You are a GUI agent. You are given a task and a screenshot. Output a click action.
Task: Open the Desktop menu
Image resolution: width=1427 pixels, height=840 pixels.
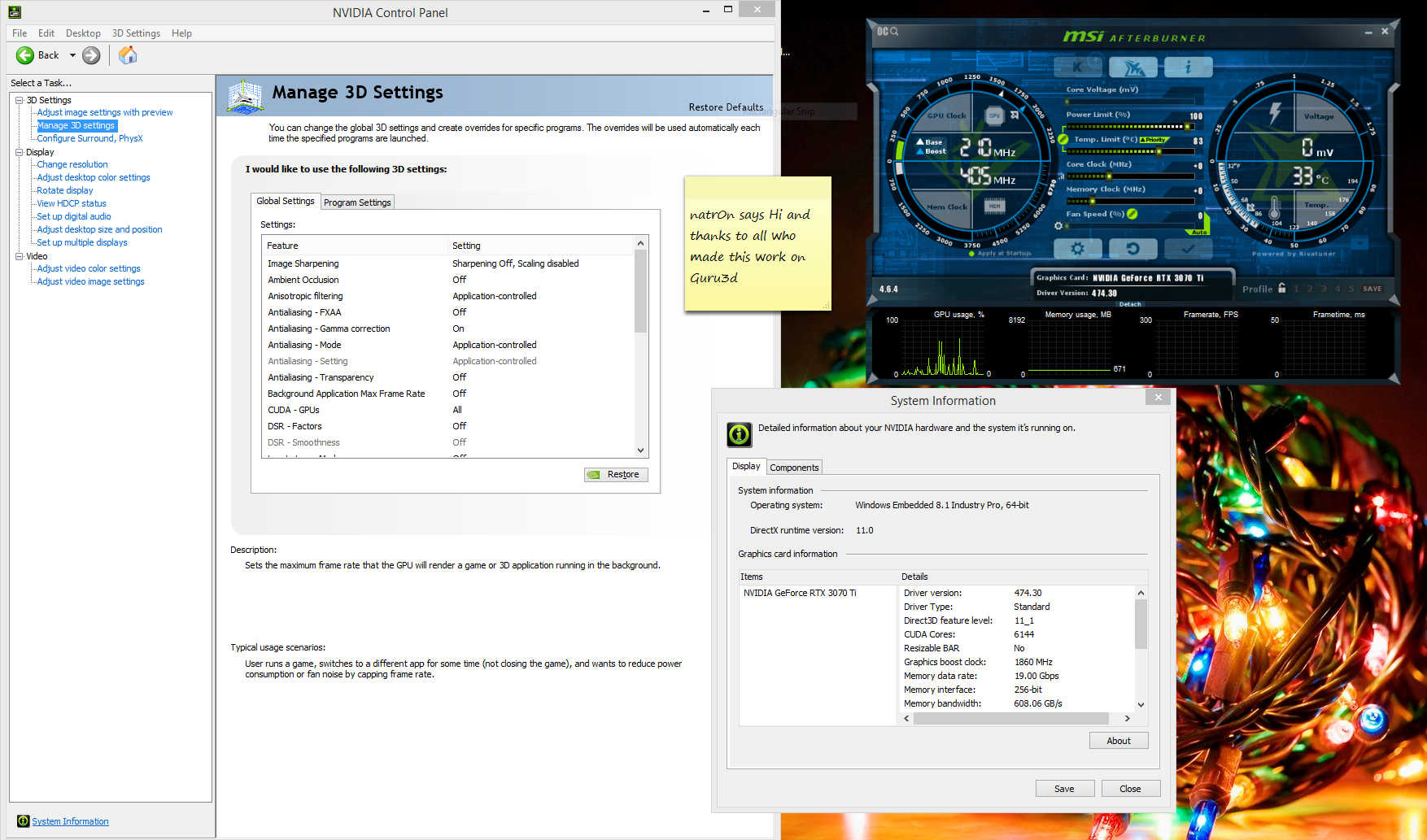83,33
